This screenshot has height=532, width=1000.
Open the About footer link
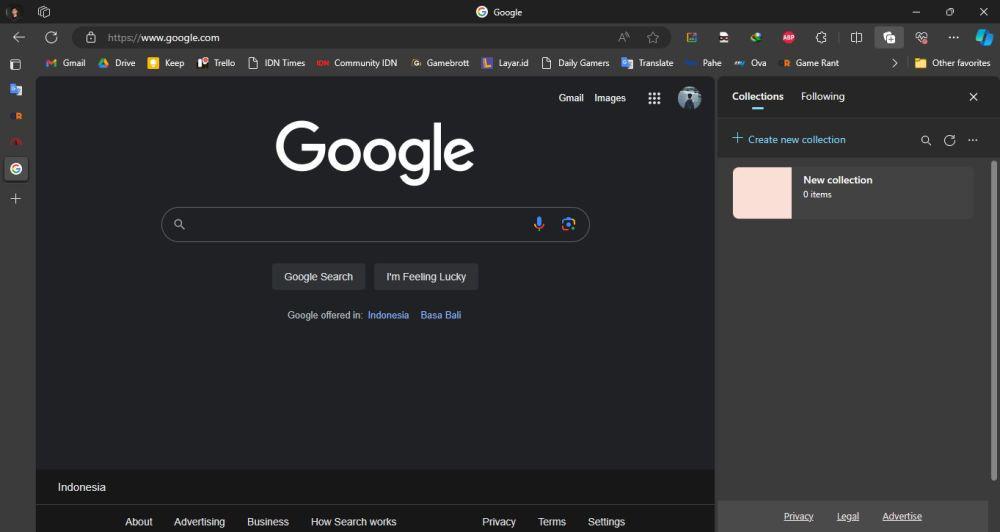(x=138, y=522)
